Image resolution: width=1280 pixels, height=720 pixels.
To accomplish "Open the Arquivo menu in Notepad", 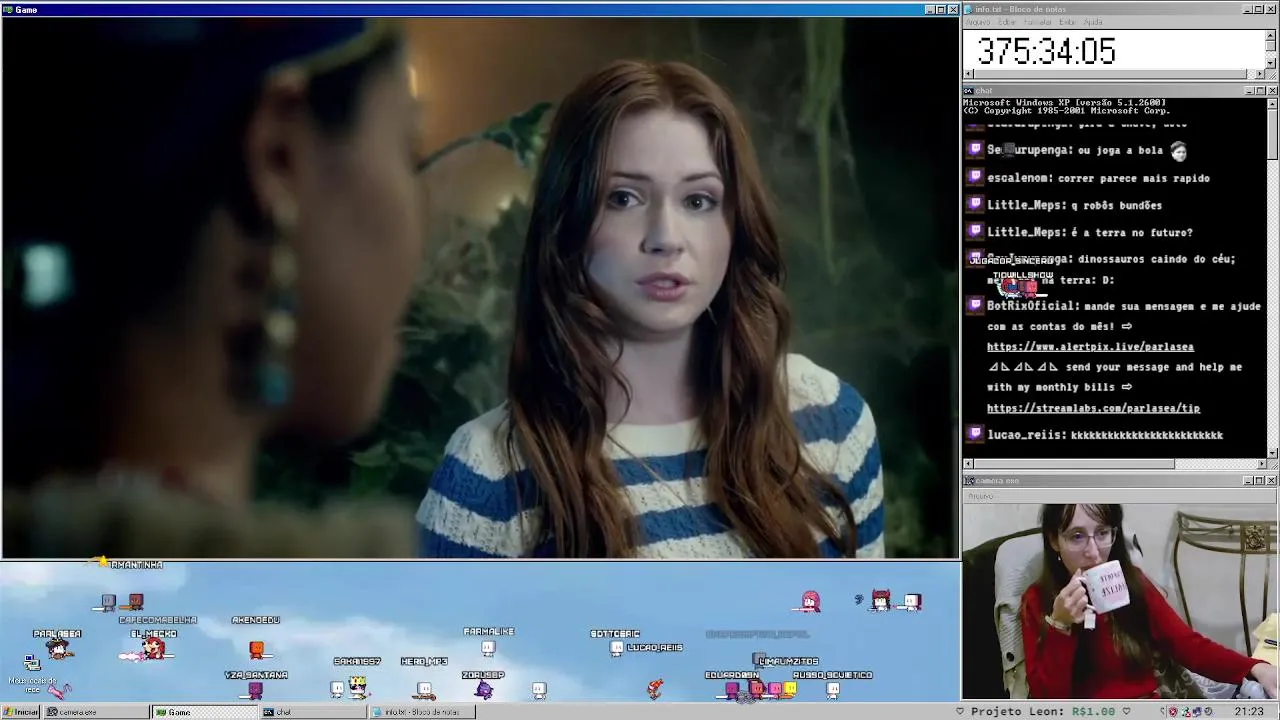I will click(977, 22).
